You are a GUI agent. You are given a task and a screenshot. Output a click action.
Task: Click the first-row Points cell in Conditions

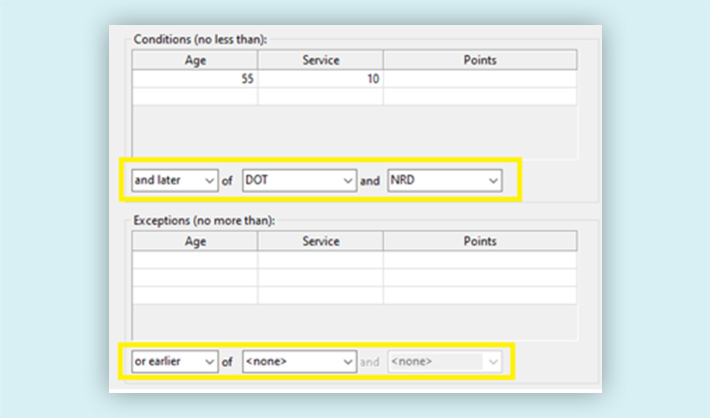tap(479, 79)
